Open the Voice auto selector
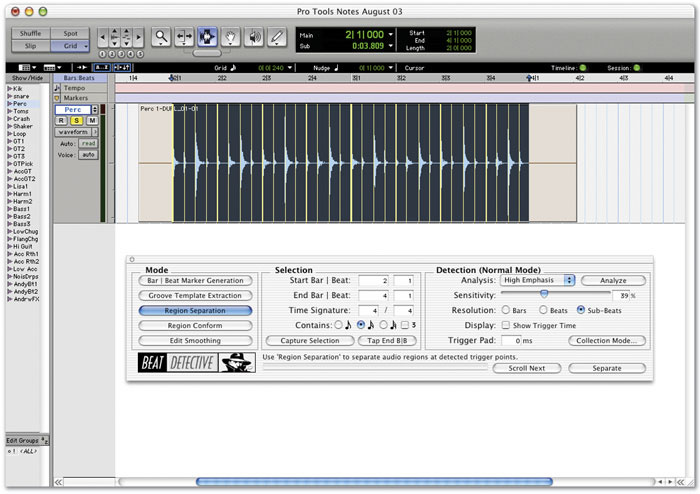The image size is (700, 494). (x=88, y=155)
